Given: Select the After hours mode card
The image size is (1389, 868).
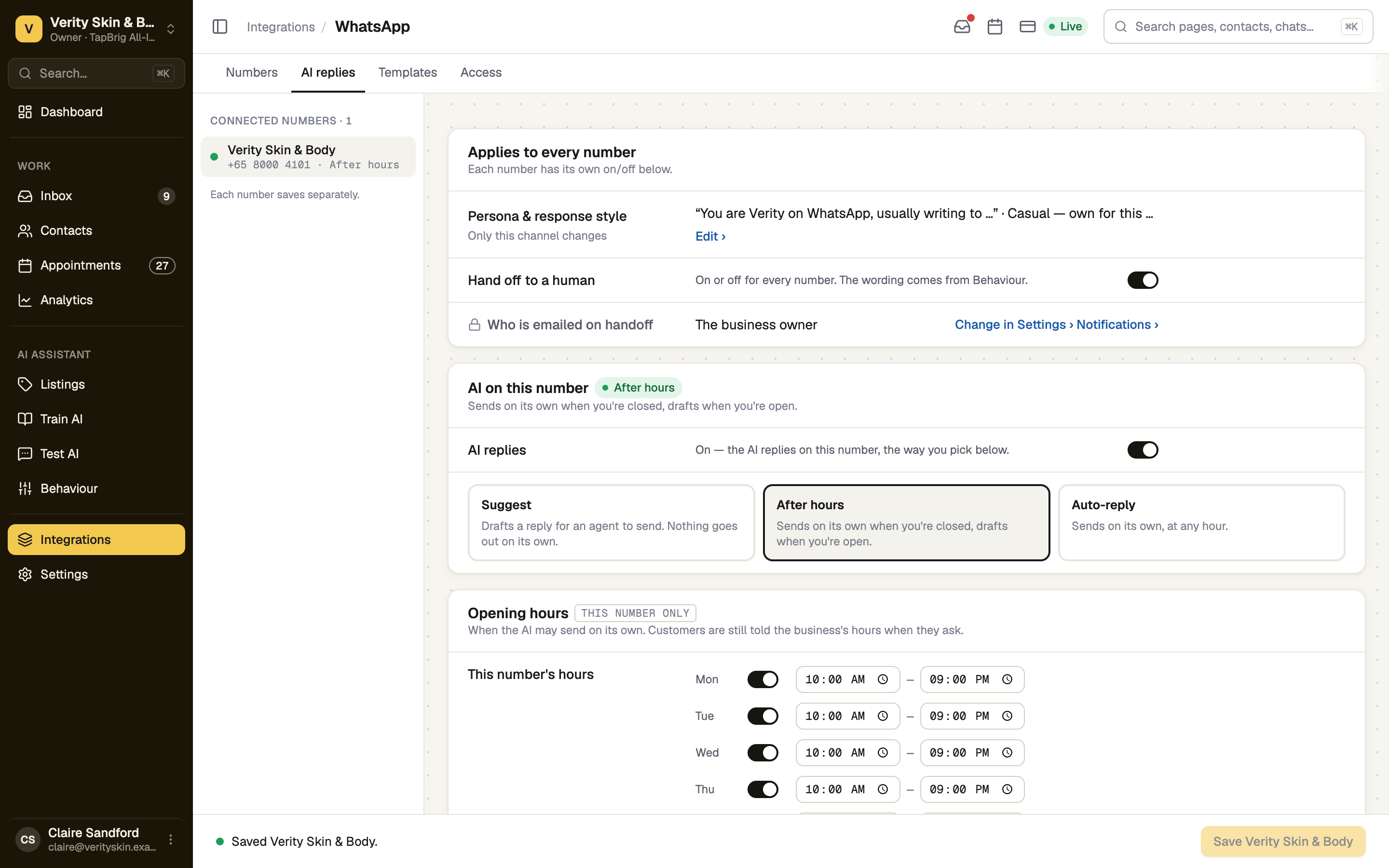Looking at the screenshot, I should tap(906, 522).
